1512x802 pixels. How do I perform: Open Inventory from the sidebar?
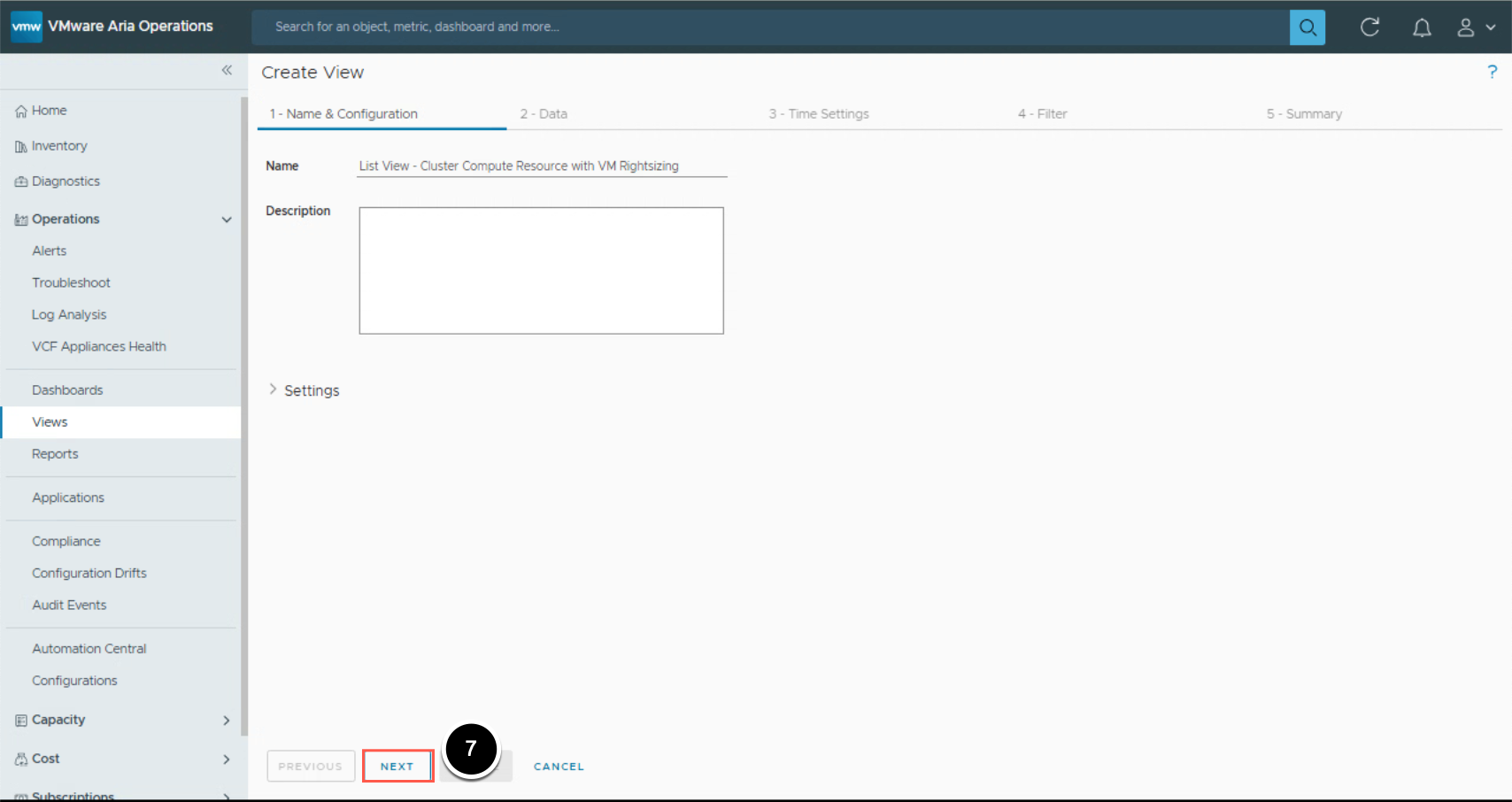pyautogui.click(x=58, y=146)
